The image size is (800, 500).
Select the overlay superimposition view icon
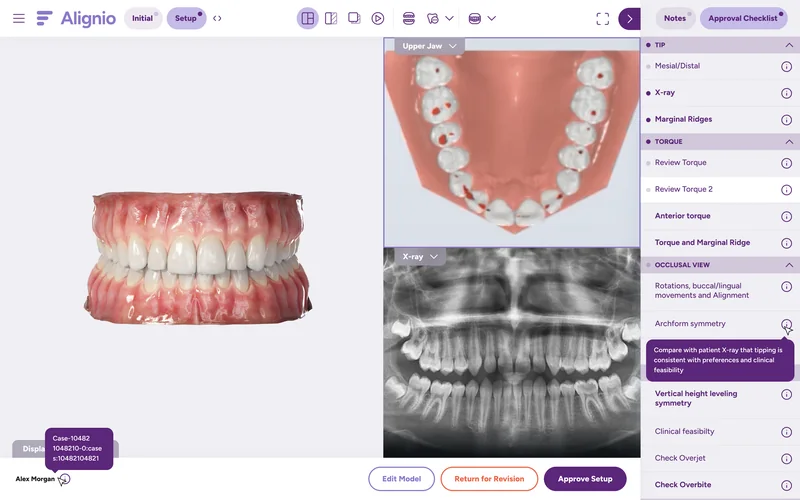pos(354,18)
